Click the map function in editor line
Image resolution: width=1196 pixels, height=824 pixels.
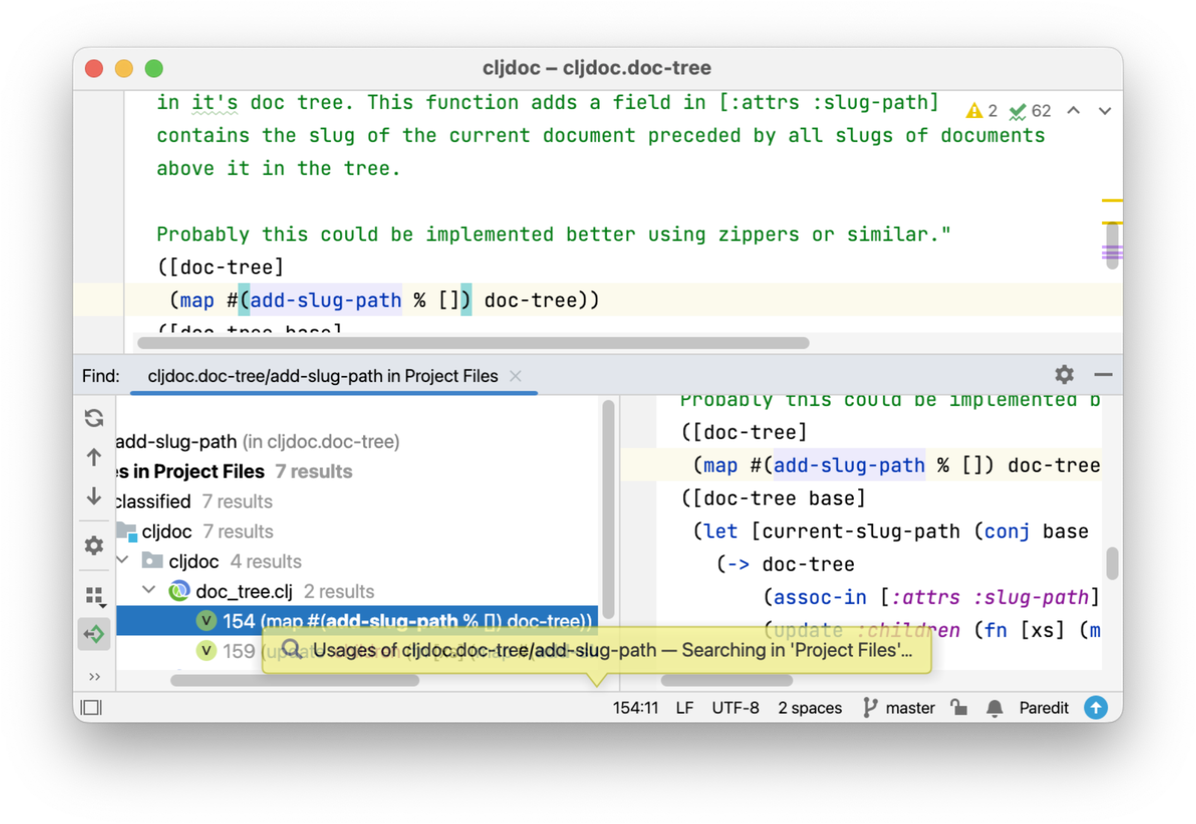point(197,301)
